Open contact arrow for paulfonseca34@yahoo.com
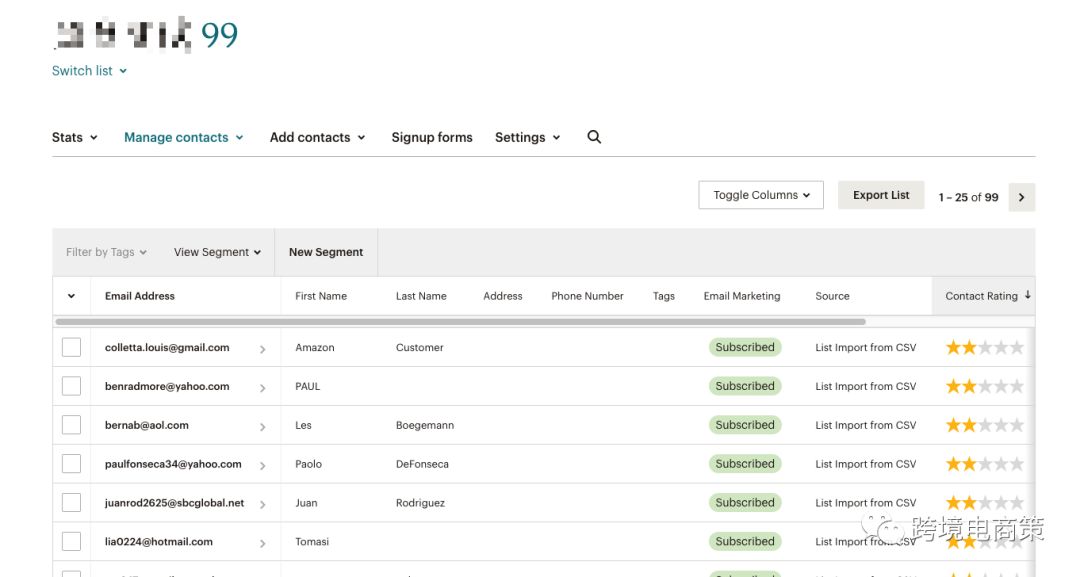The image size is (1080, 577). click(x=262, y=465)
